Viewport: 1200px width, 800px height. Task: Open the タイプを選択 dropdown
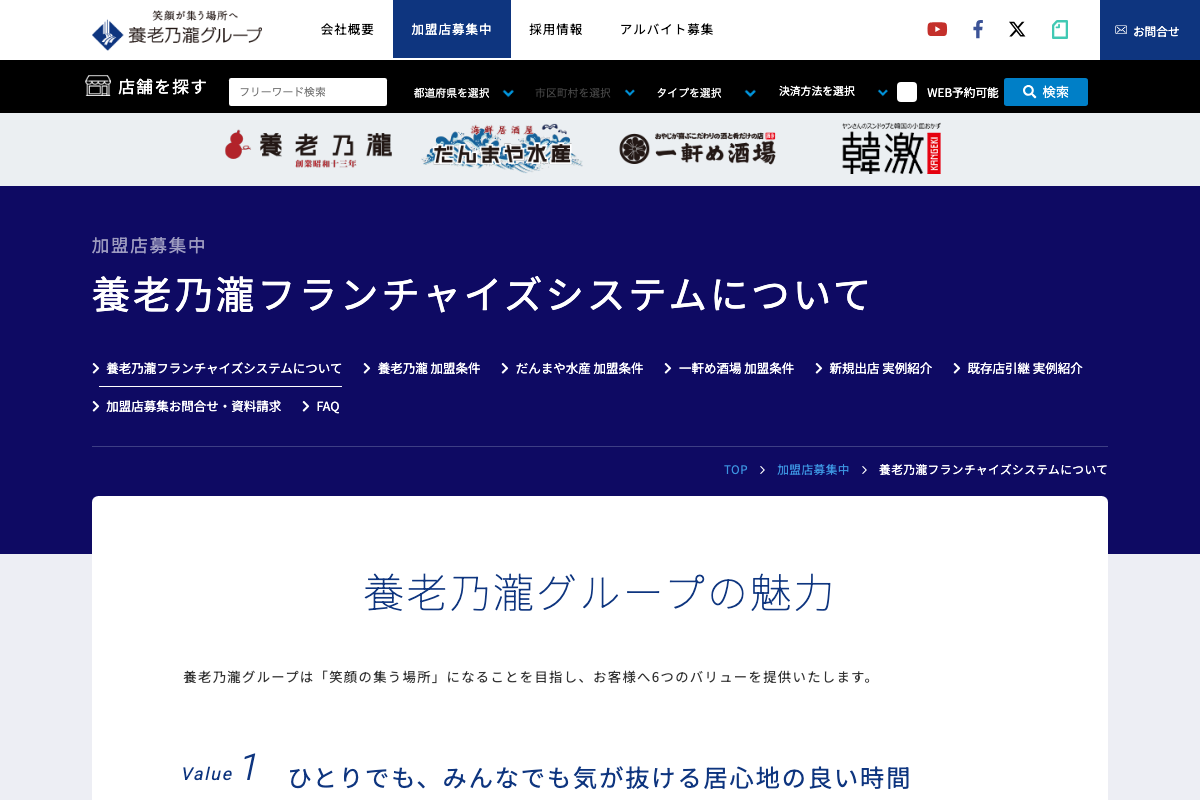706,92
